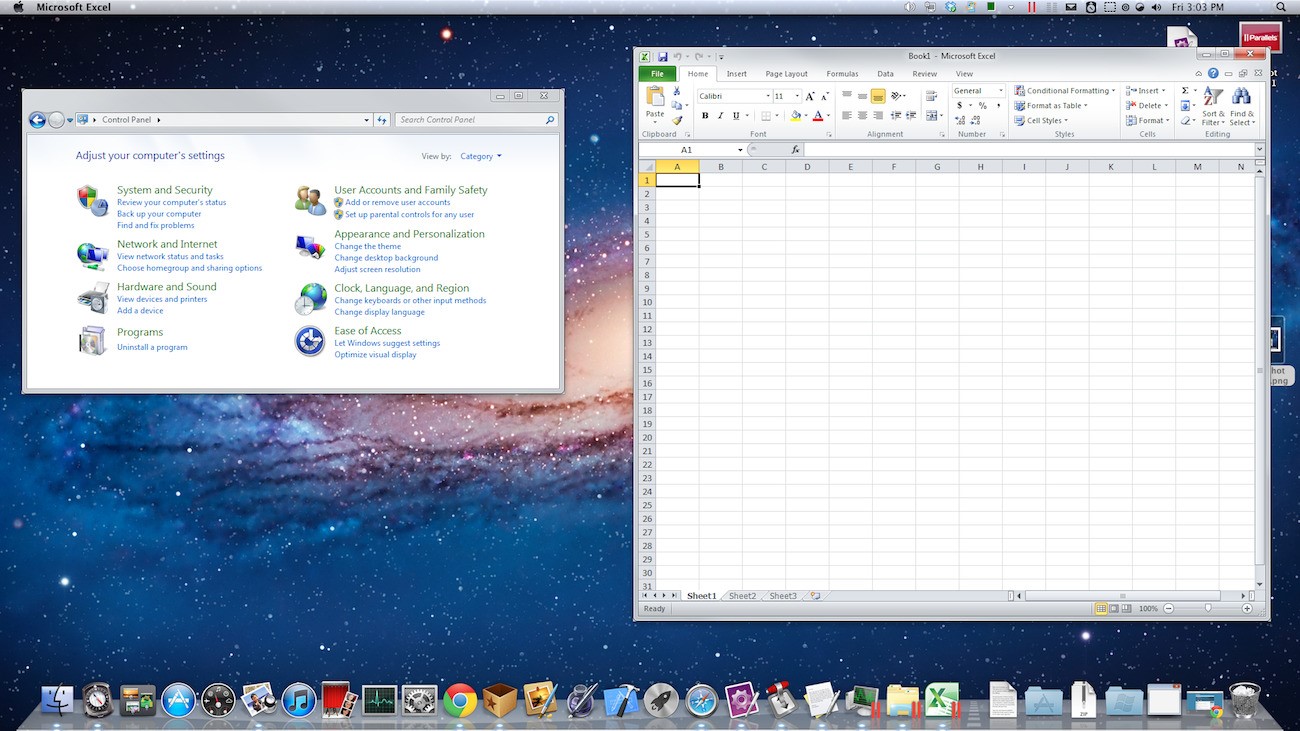This screenshot has width=1300, height=731.
Task: Click the Cut scissors icon
Action: [x=677, y=91]
